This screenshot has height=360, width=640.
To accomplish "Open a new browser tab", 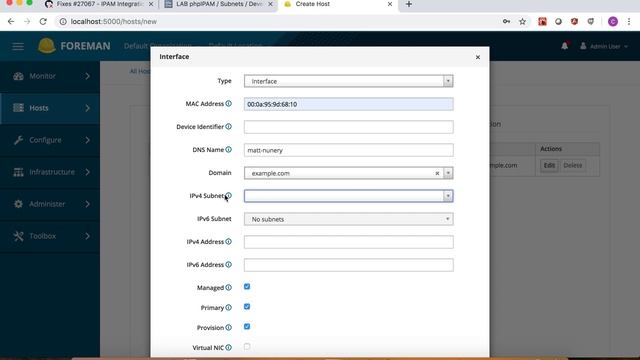I will pyautogui.click(x=409, y=4).
